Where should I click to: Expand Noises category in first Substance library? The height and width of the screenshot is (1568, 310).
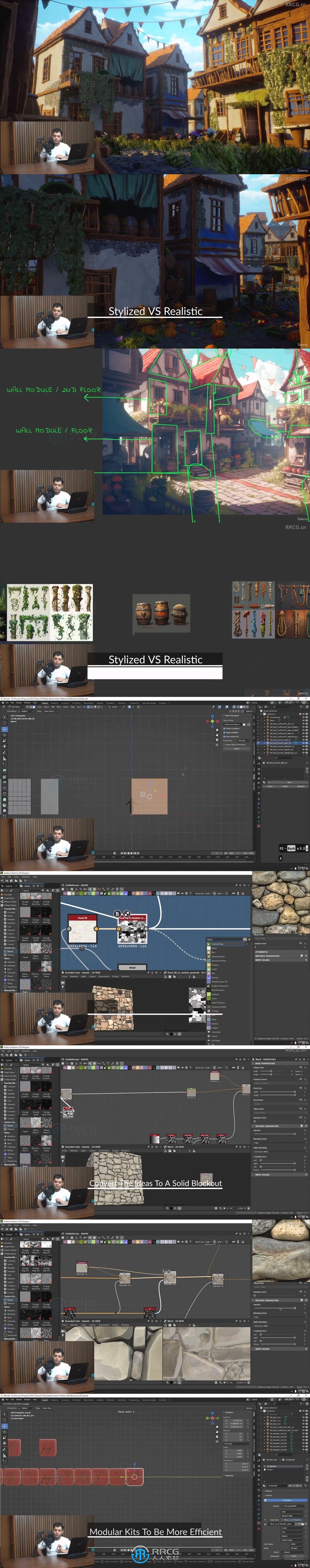pos(10,951)
